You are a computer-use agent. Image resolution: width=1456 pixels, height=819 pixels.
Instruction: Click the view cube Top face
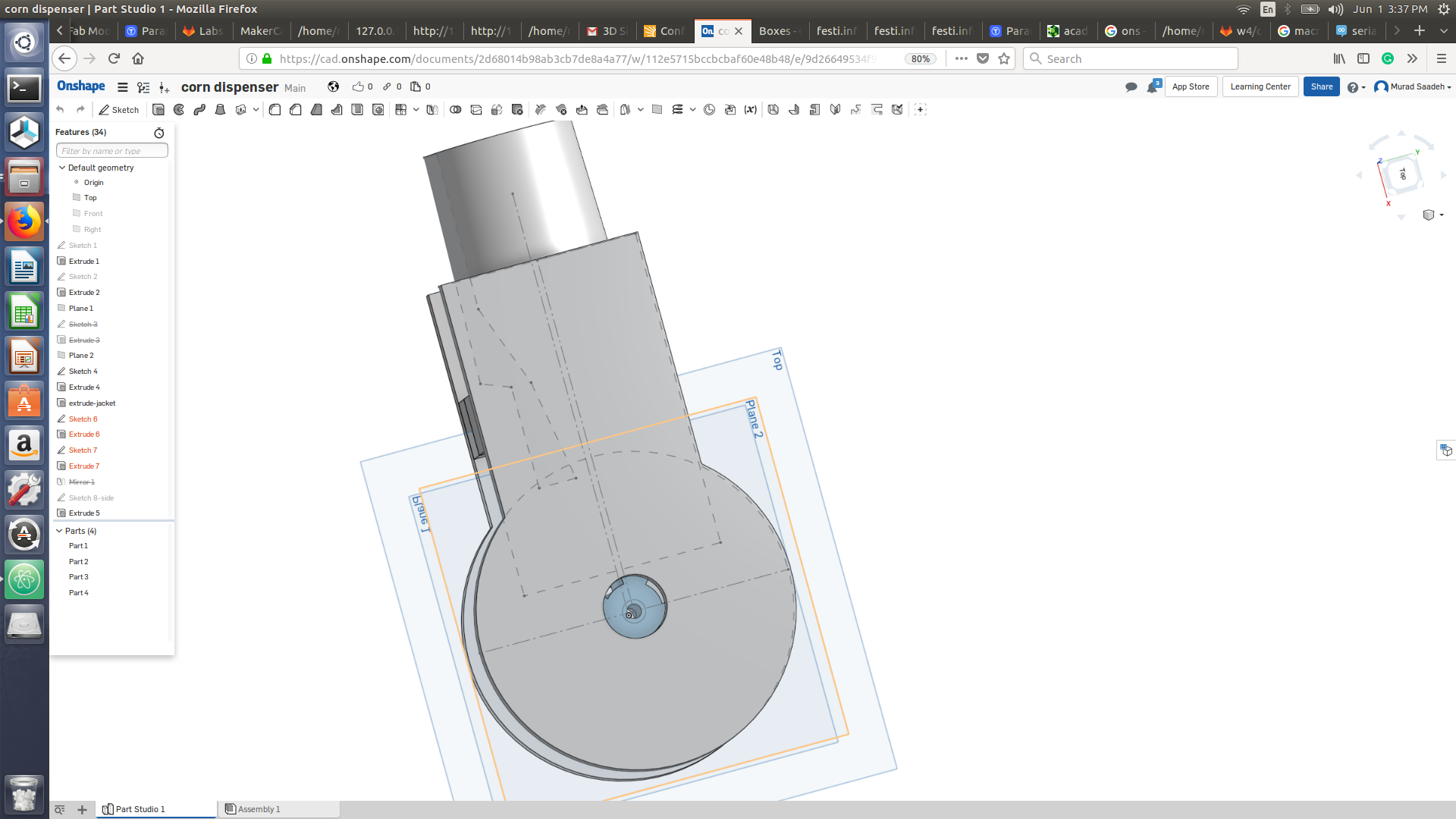click(1402, 175)
